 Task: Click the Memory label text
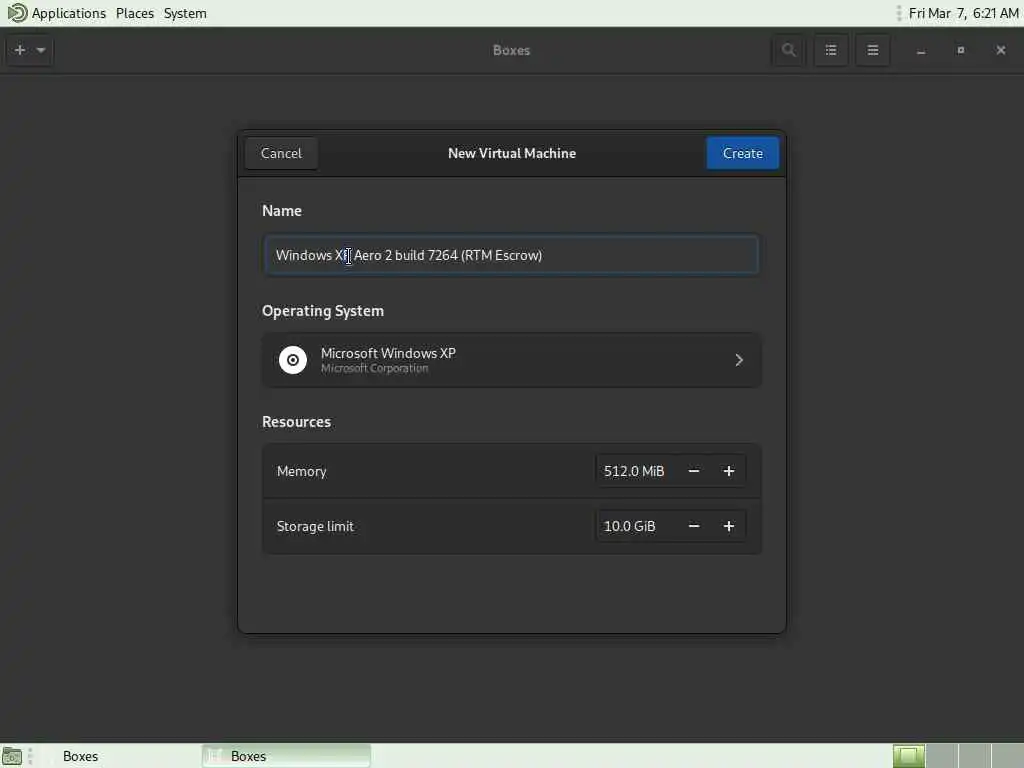click(301, 471)
